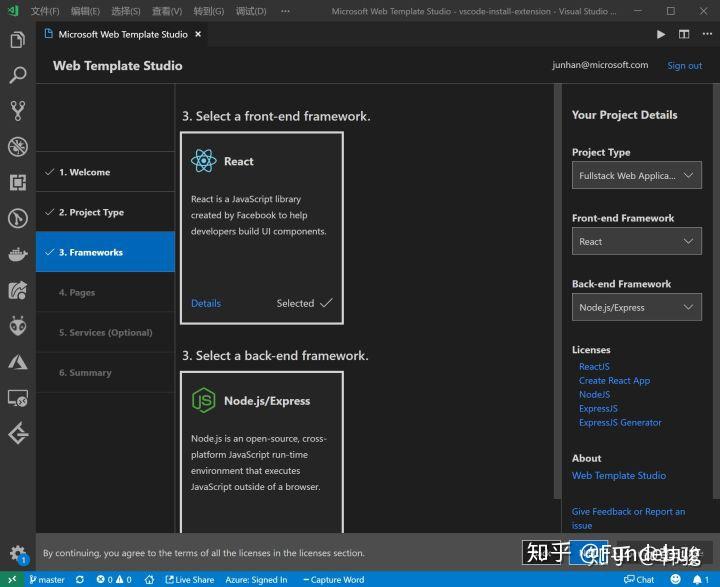The width and height of the screenshot is (720, 587).
Task: Open the editor More Actions ellipsis
Action: pos(707,34)
